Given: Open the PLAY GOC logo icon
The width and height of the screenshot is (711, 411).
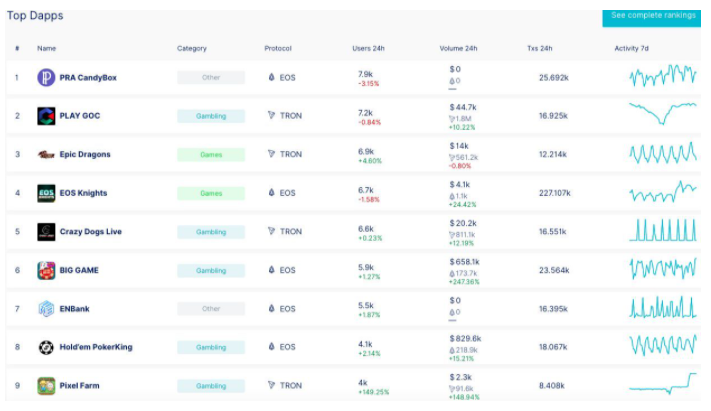Looking at the screenshot, I should click(x=46, y=116).
